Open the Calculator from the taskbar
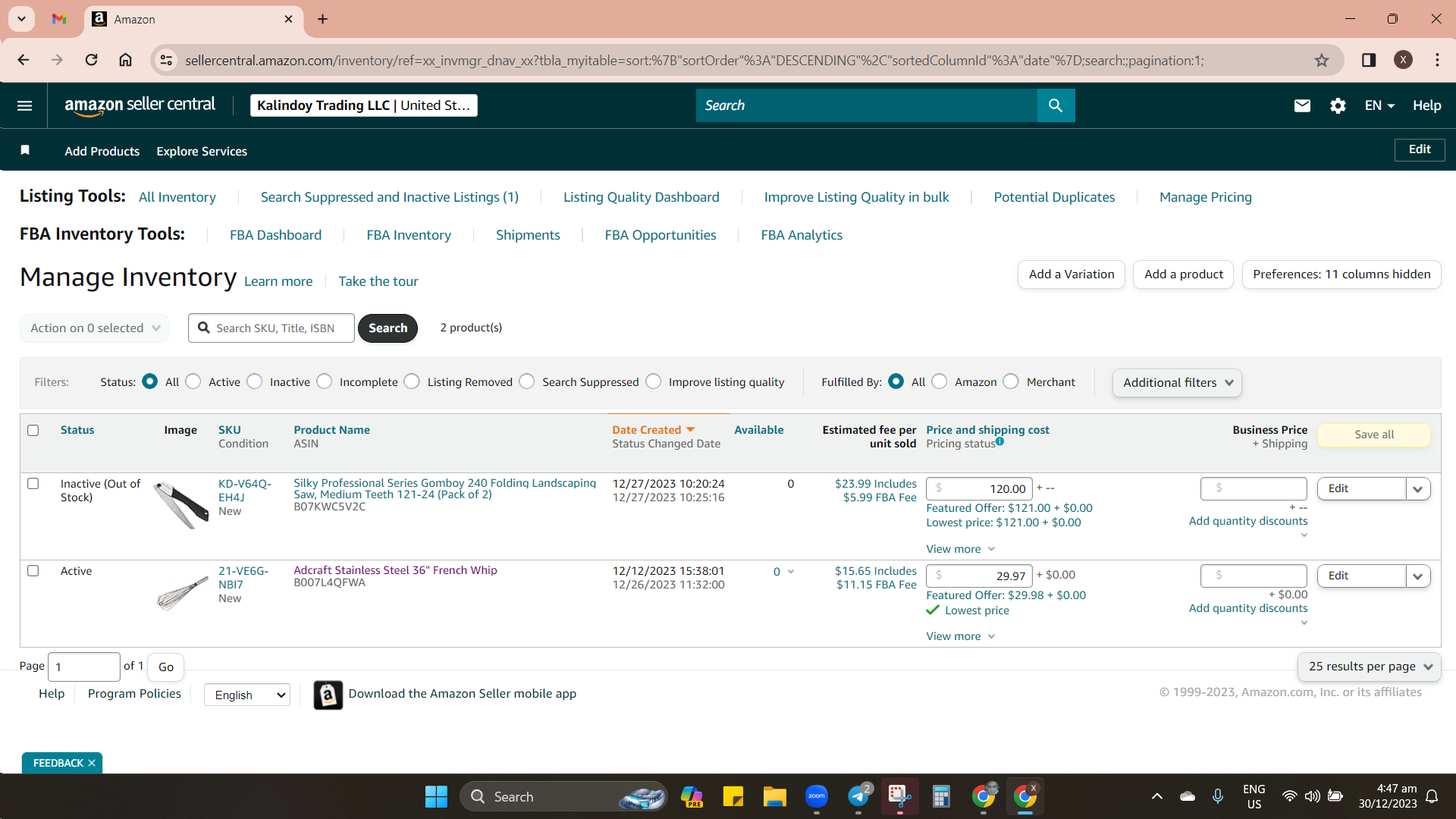Screen dimensions: 1456x819 coord(941,796)
